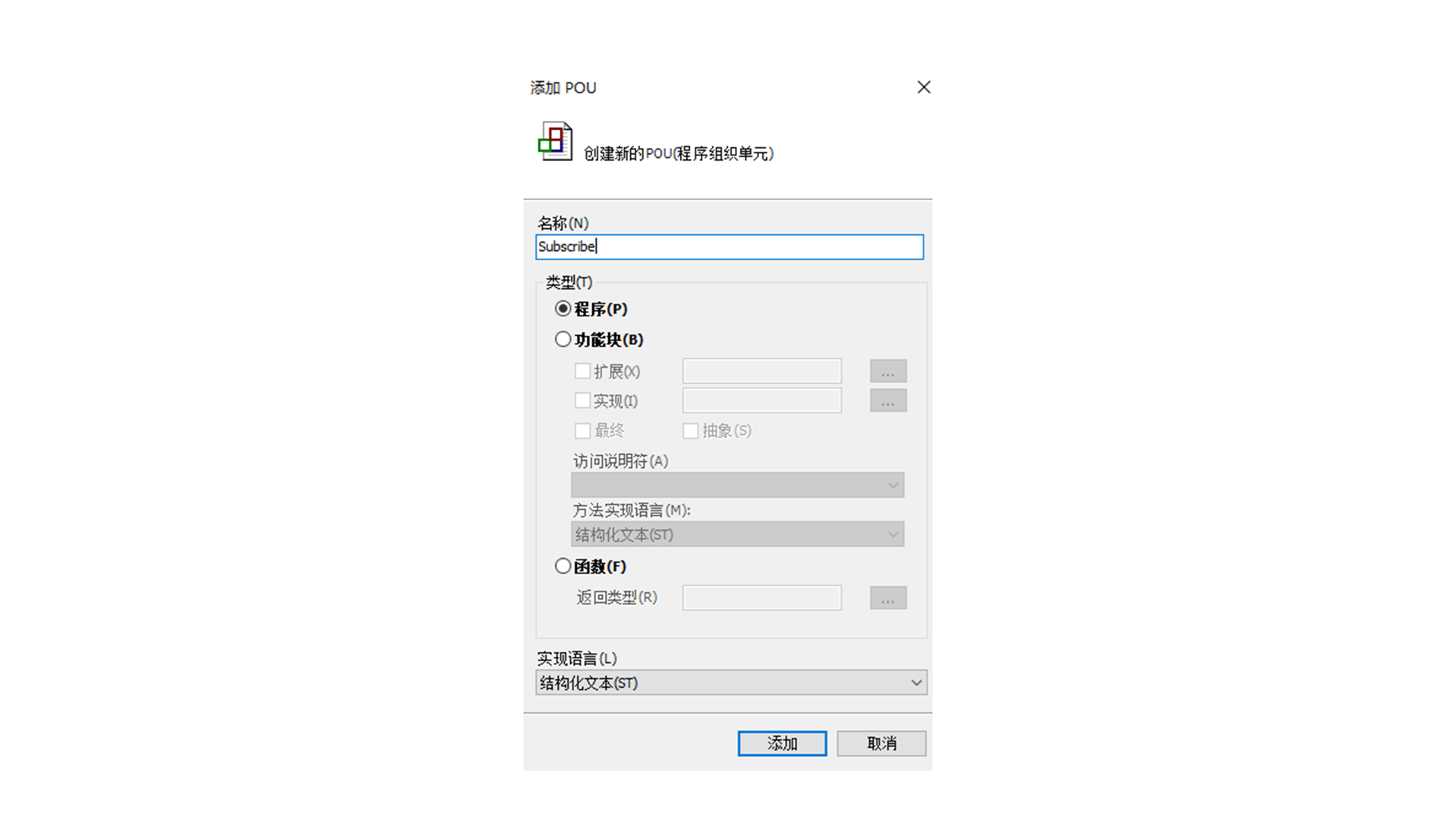Click the browse button beside 扩展 field
The height and width of the screenshot is (819, 1456).
click(x=888, y=371)
